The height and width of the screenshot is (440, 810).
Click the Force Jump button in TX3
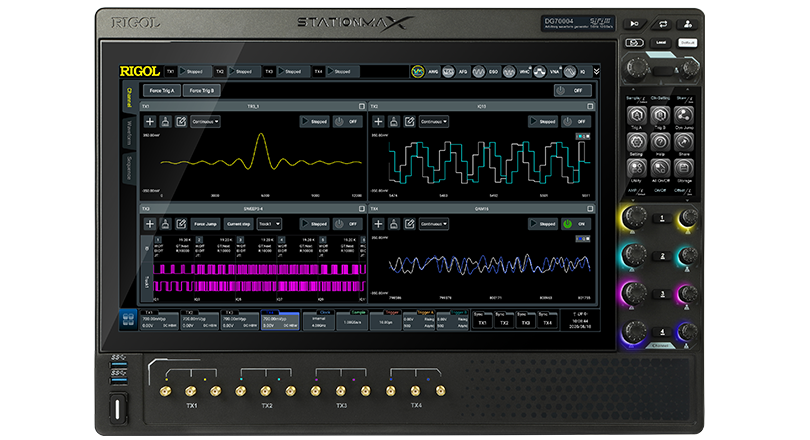(x=206, y=224)
